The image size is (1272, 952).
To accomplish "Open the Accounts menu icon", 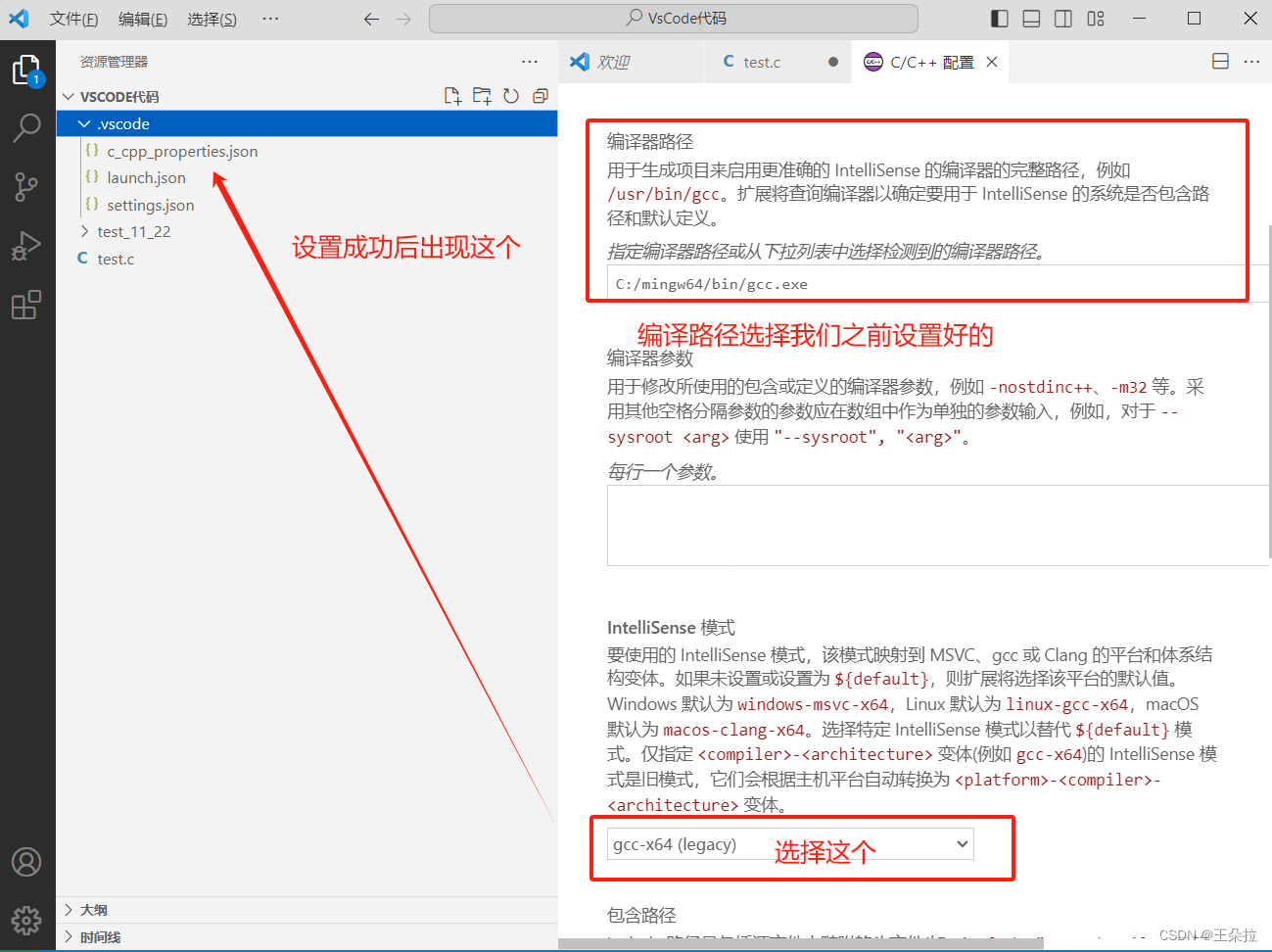I will pos(26,862).
